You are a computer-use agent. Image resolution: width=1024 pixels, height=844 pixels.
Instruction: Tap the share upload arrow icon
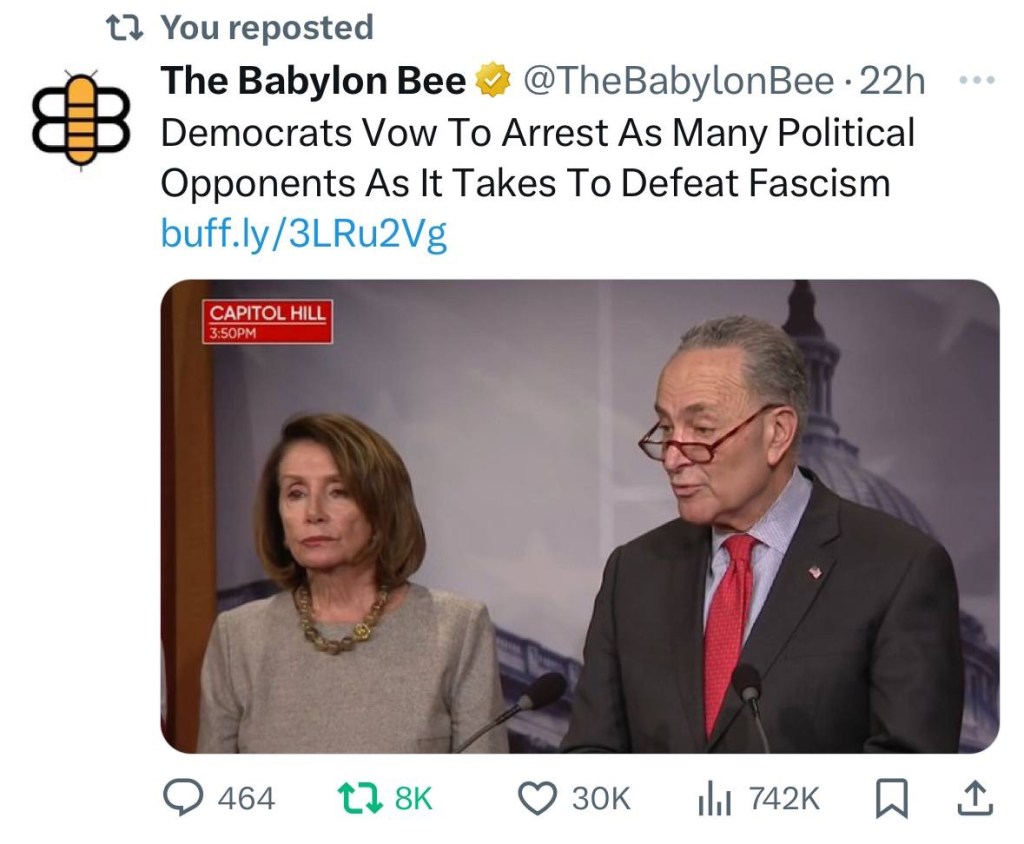coord(977,797)
